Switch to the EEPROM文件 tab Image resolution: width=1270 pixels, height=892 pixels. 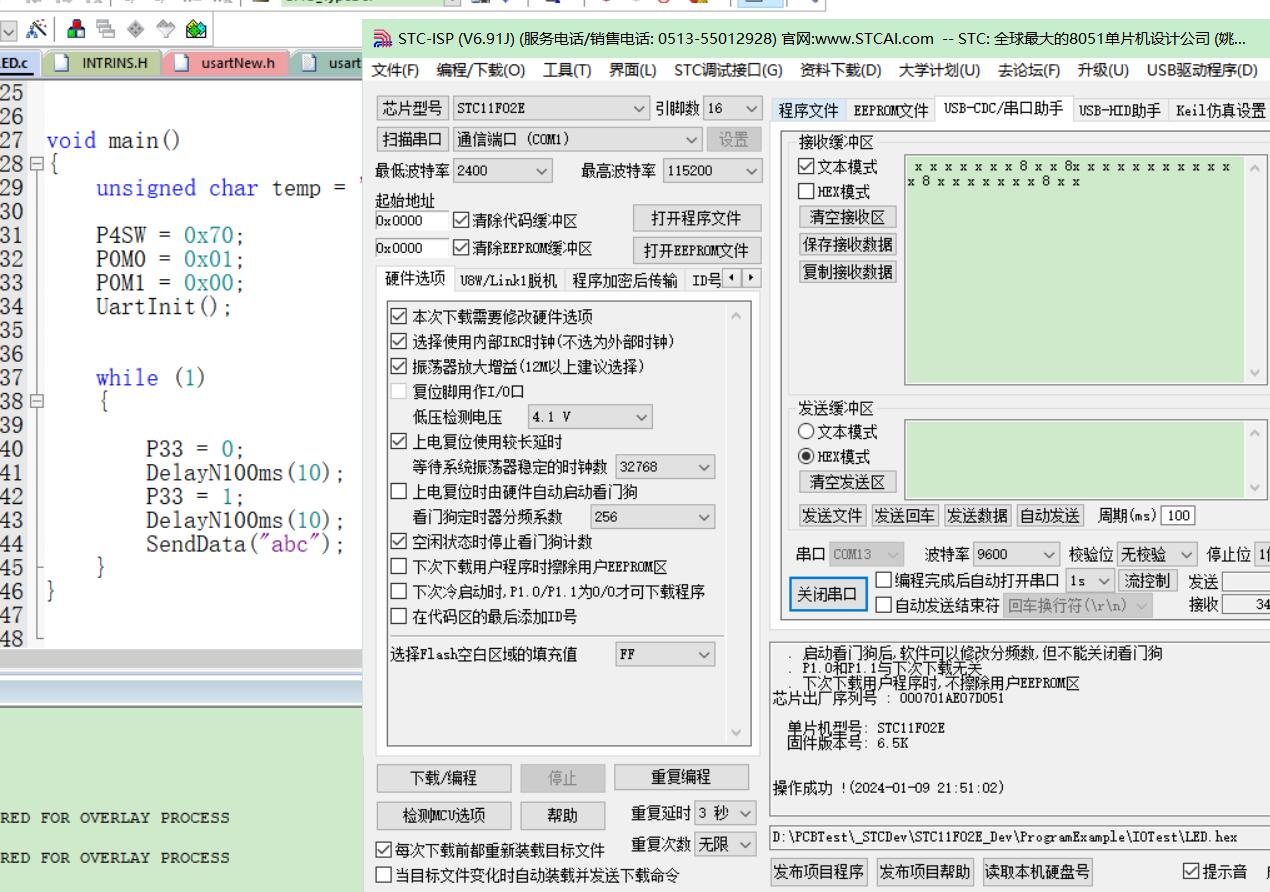pyautogui.click(x=890, y=110)
